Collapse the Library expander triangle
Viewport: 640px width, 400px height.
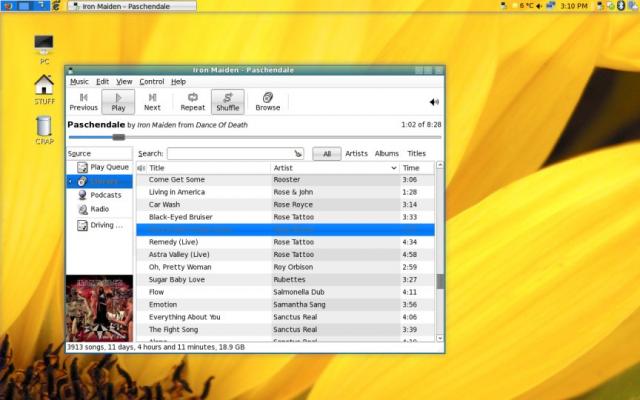coord(70,181)
